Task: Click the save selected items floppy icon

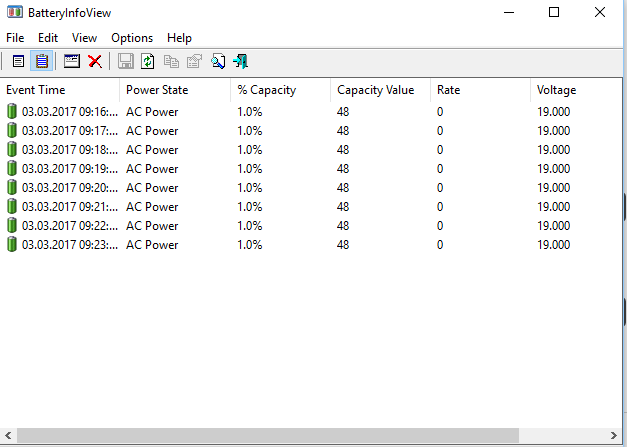Action: tap(126, 61)
